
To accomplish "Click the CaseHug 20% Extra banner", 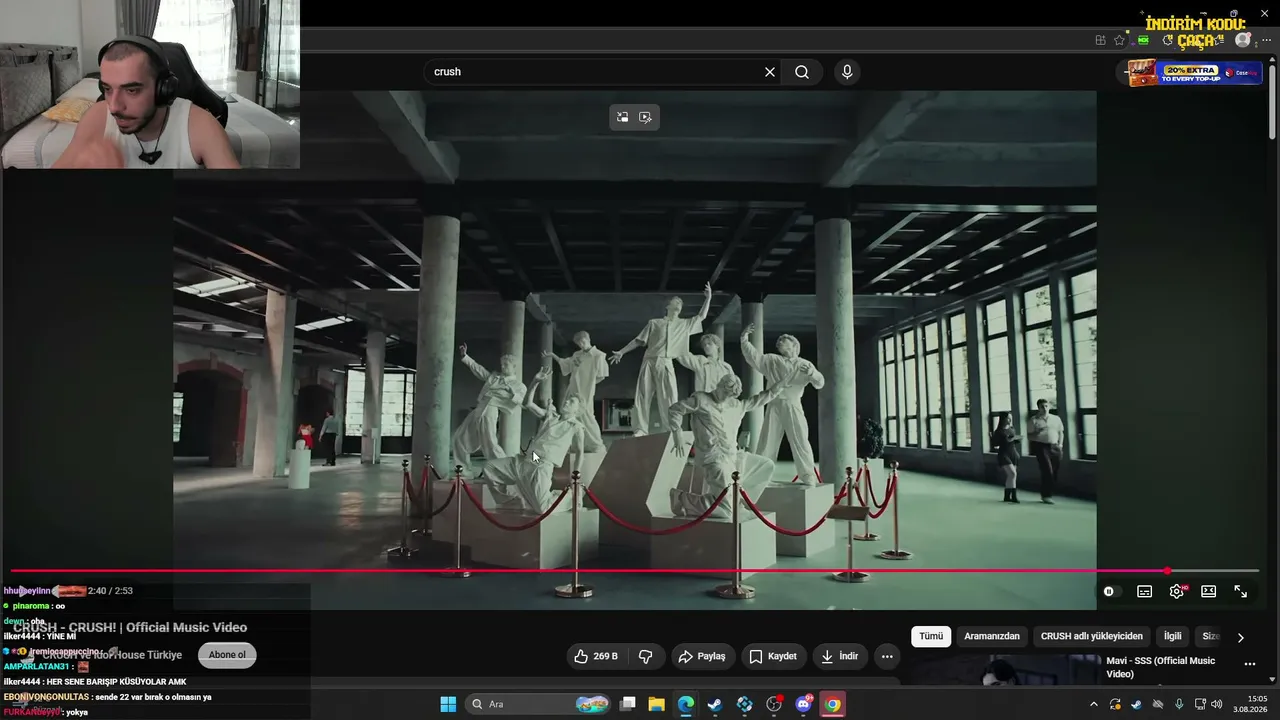I will (1194, 73).
